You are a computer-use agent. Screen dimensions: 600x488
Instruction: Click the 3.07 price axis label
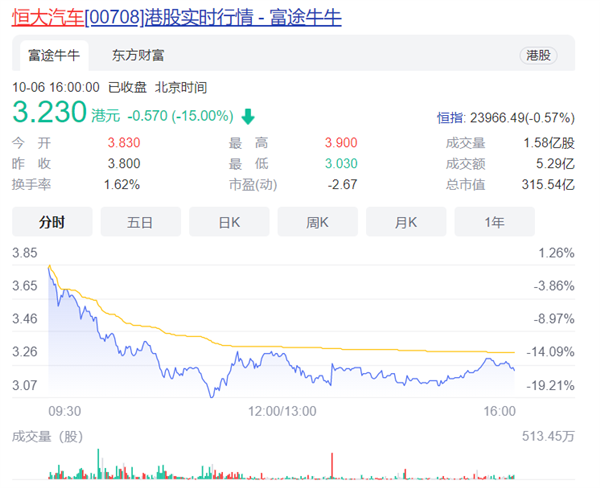click(x=25, y=385)
